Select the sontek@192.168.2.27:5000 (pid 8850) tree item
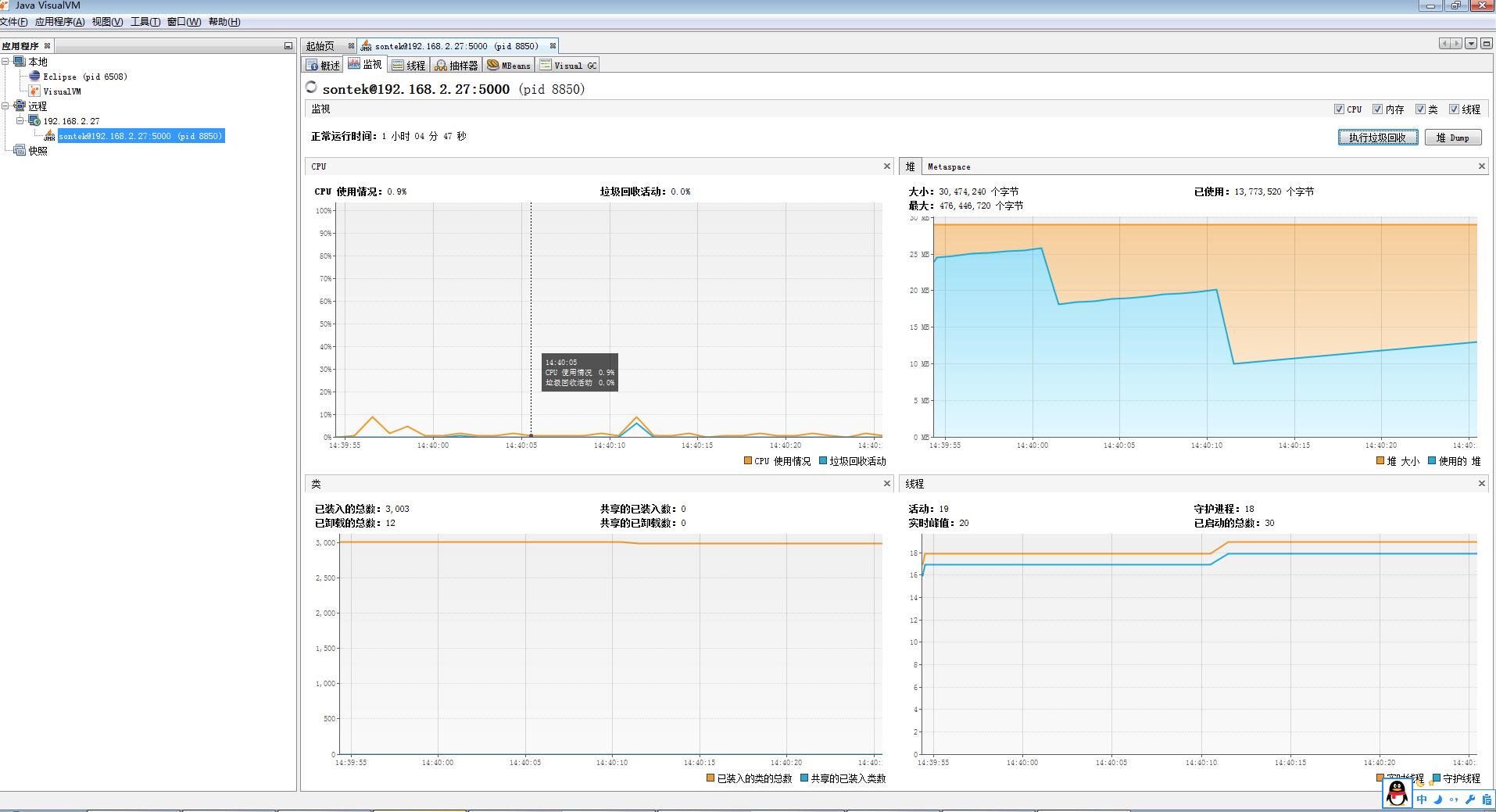This screenshot has height=812, width=1496. tap(141, 136)
